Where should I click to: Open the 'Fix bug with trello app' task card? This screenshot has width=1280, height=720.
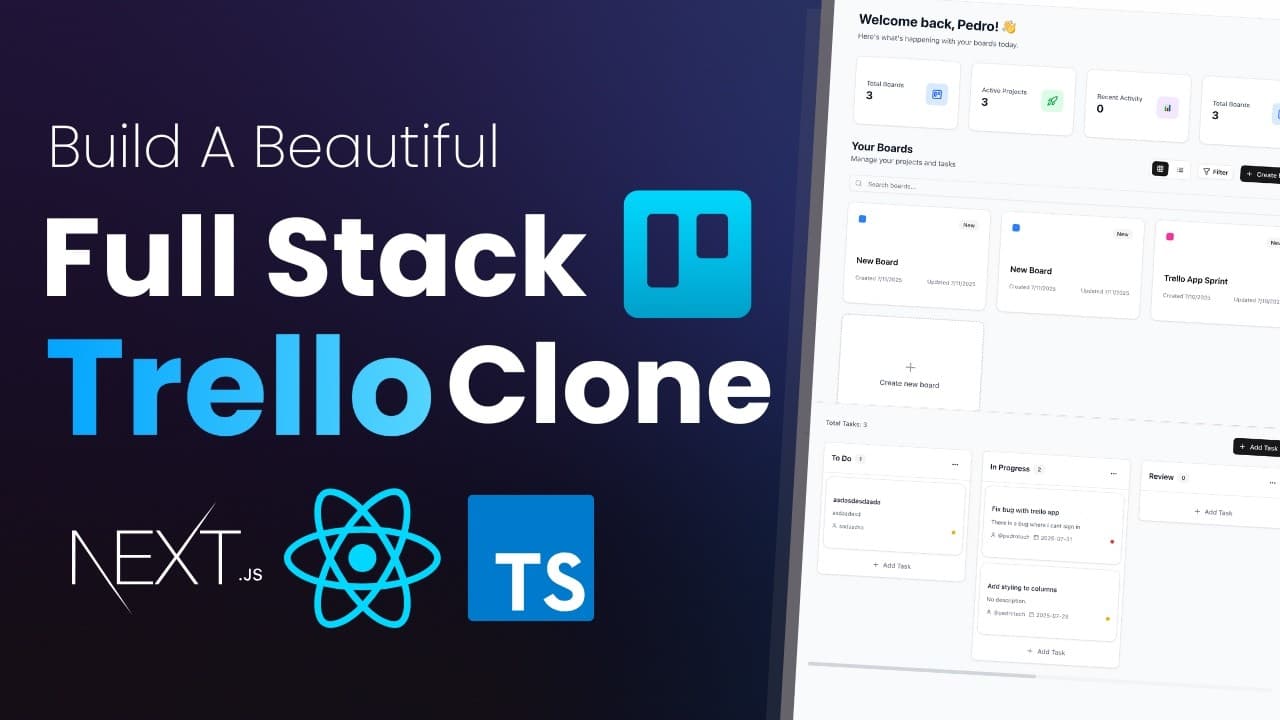1052,524
